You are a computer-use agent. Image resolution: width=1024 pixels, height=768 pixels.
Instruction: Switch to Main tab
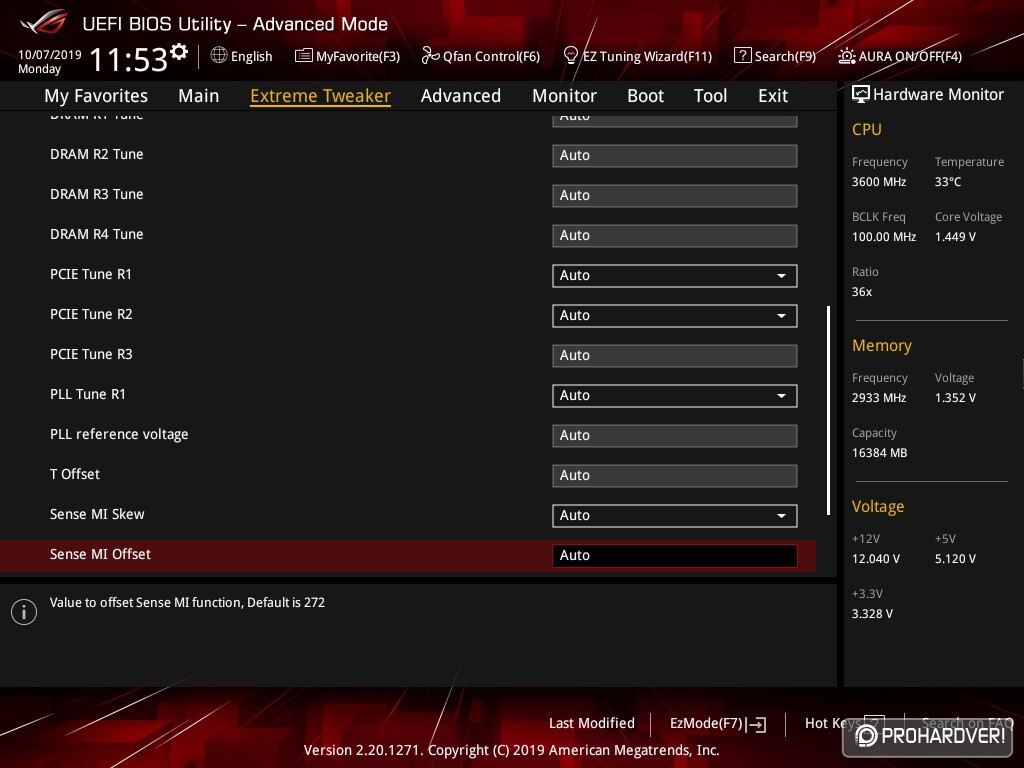pos(199,96)
